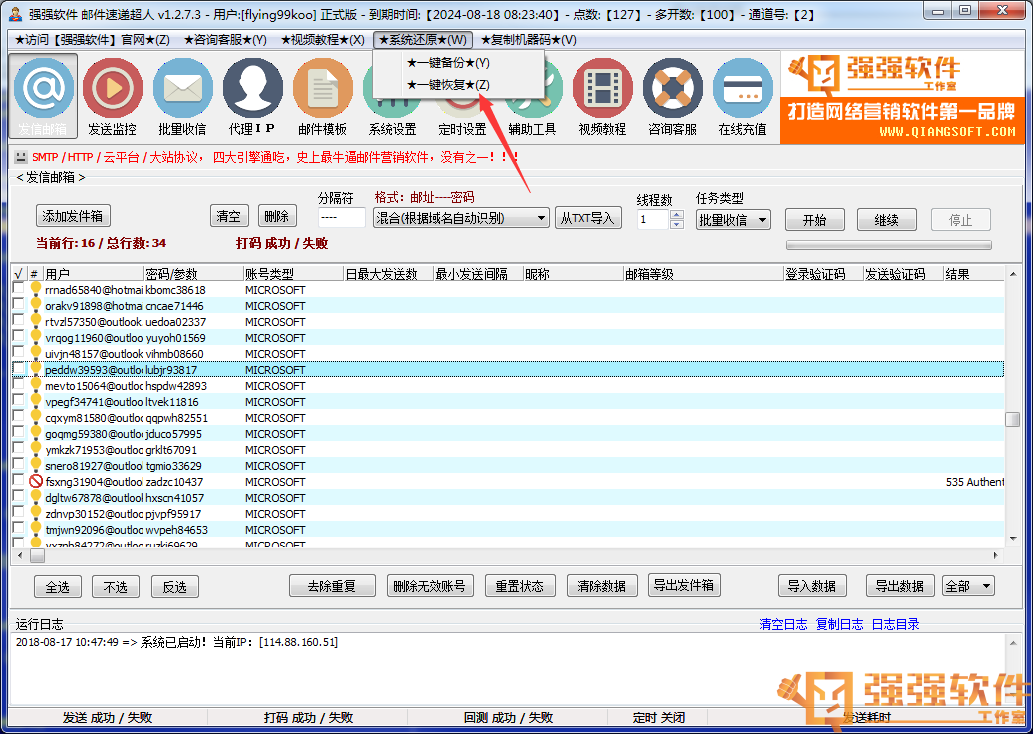Click the app icon in the title bar
This screenshot has height=734, width=1033.
(15, 13)
